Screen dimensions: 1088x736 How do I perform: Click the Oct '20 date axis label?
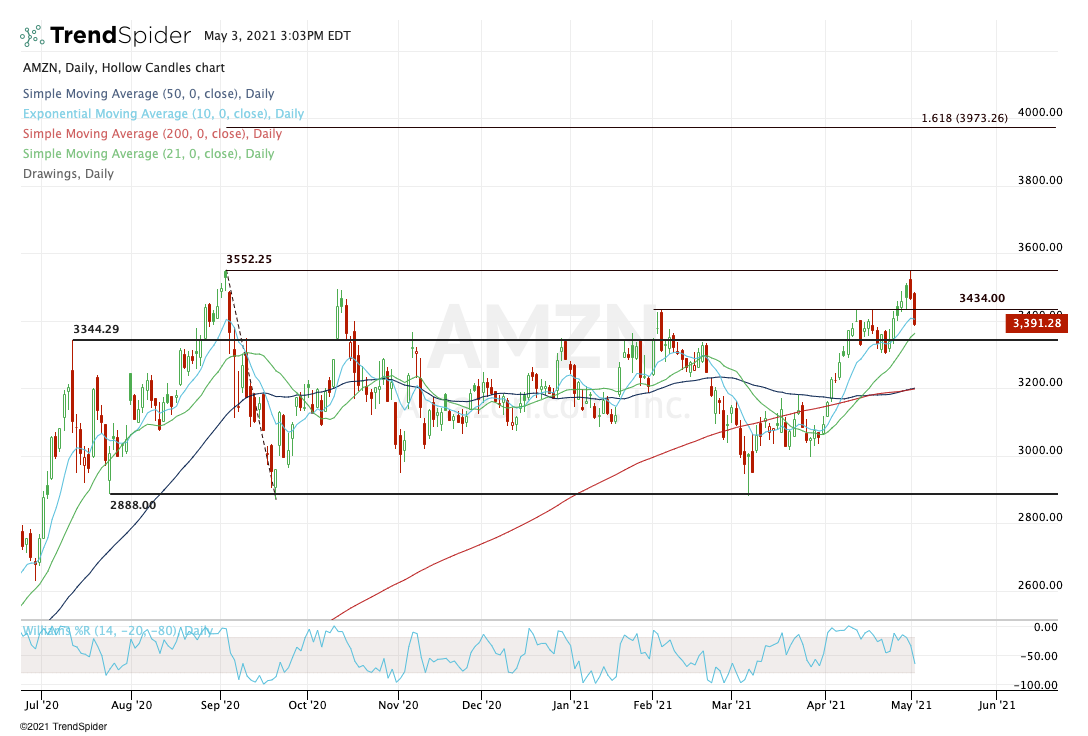pos(307,705)
